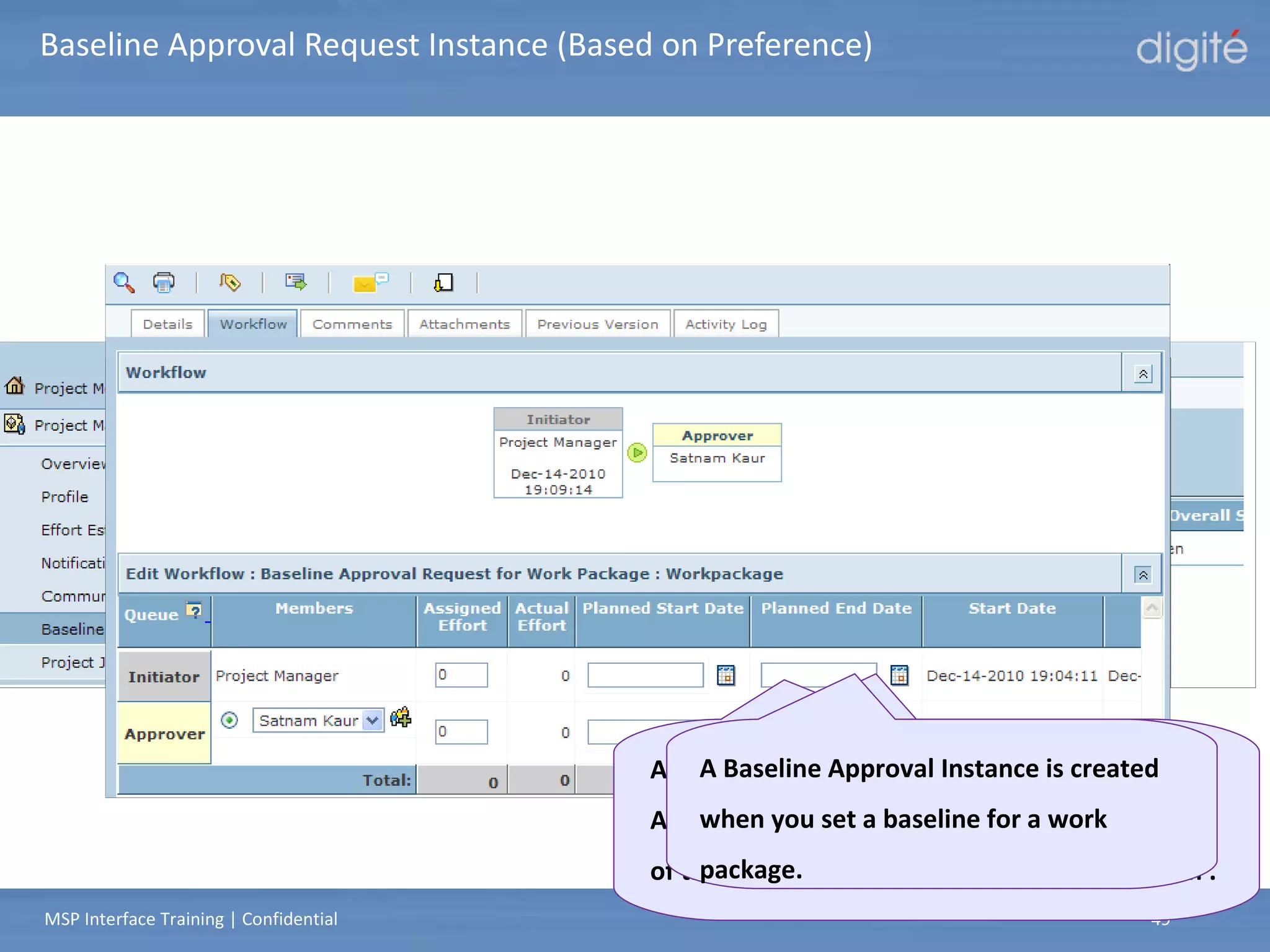Image resolution: width=1270 pixels, height=952 pixels.
Task: Click the Approver box in workflow diagram
Action: (x=717, y=452)
